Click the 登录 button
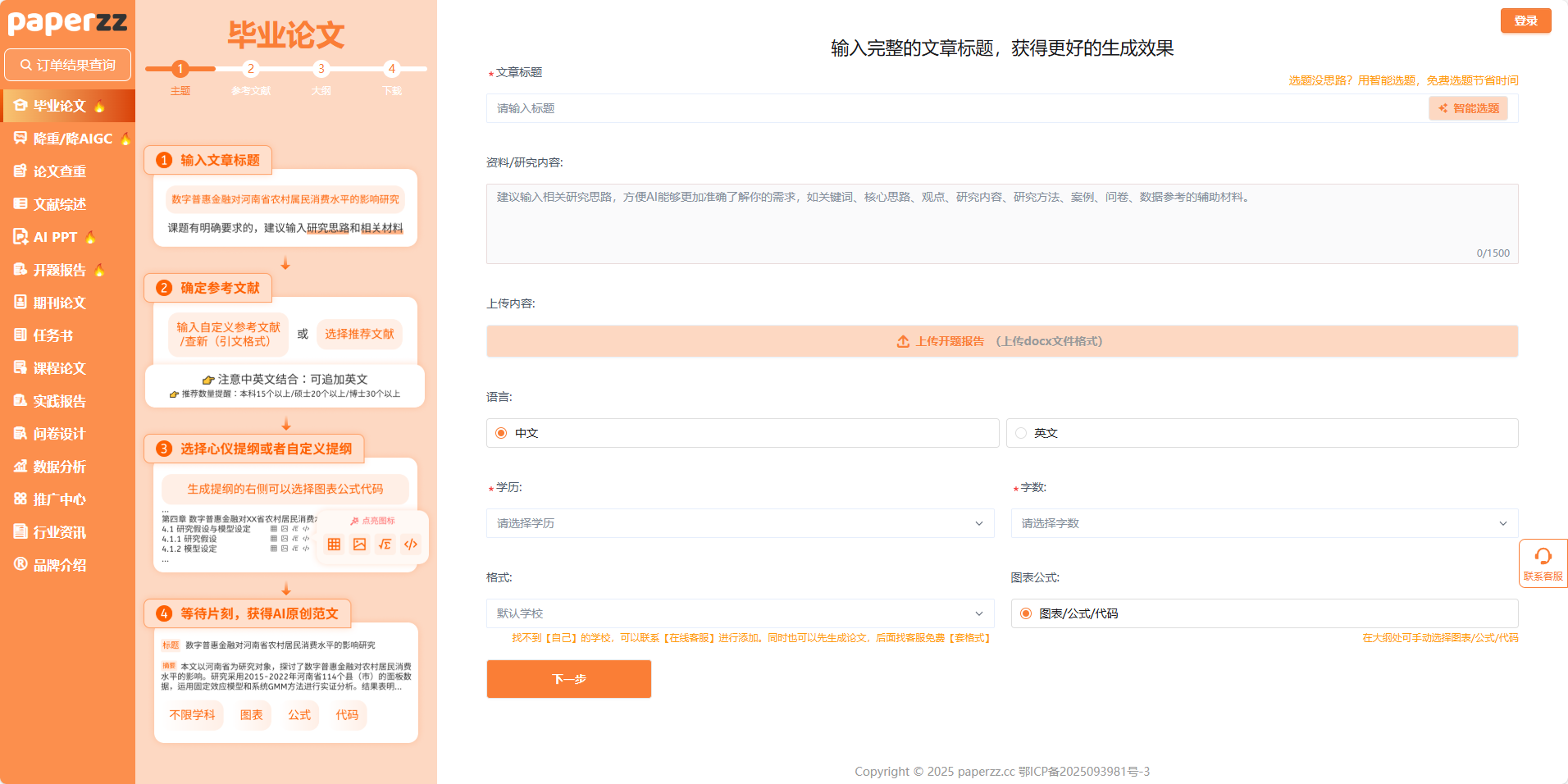This screenshot has height=784, width=1568. pos(1525,21)
